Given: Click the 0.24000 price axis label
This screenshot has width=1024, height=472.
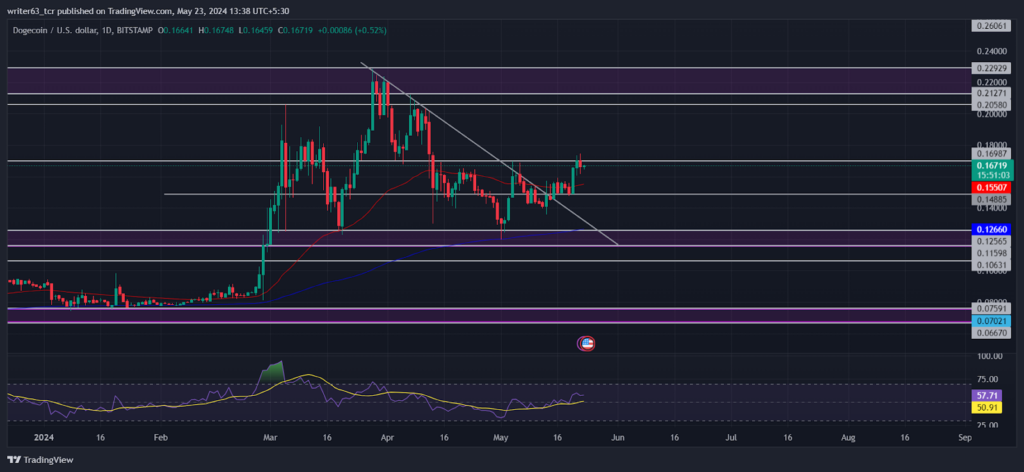Looking at the screenshot, I should click(x=991, y=51).
